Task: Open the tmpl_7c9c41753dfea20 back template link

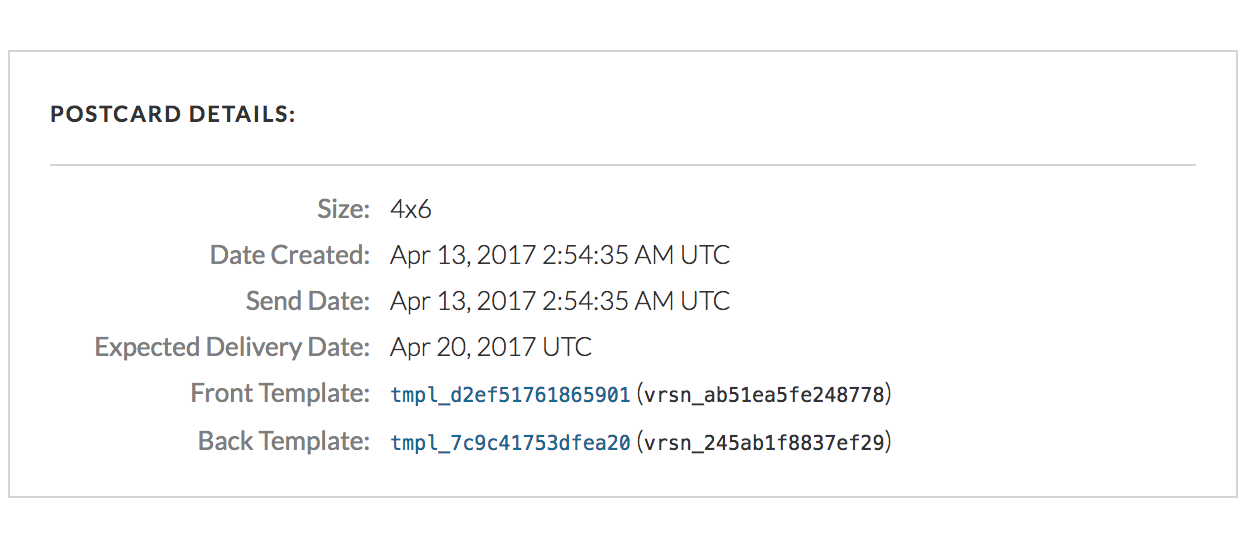Action: click(510, 441)
